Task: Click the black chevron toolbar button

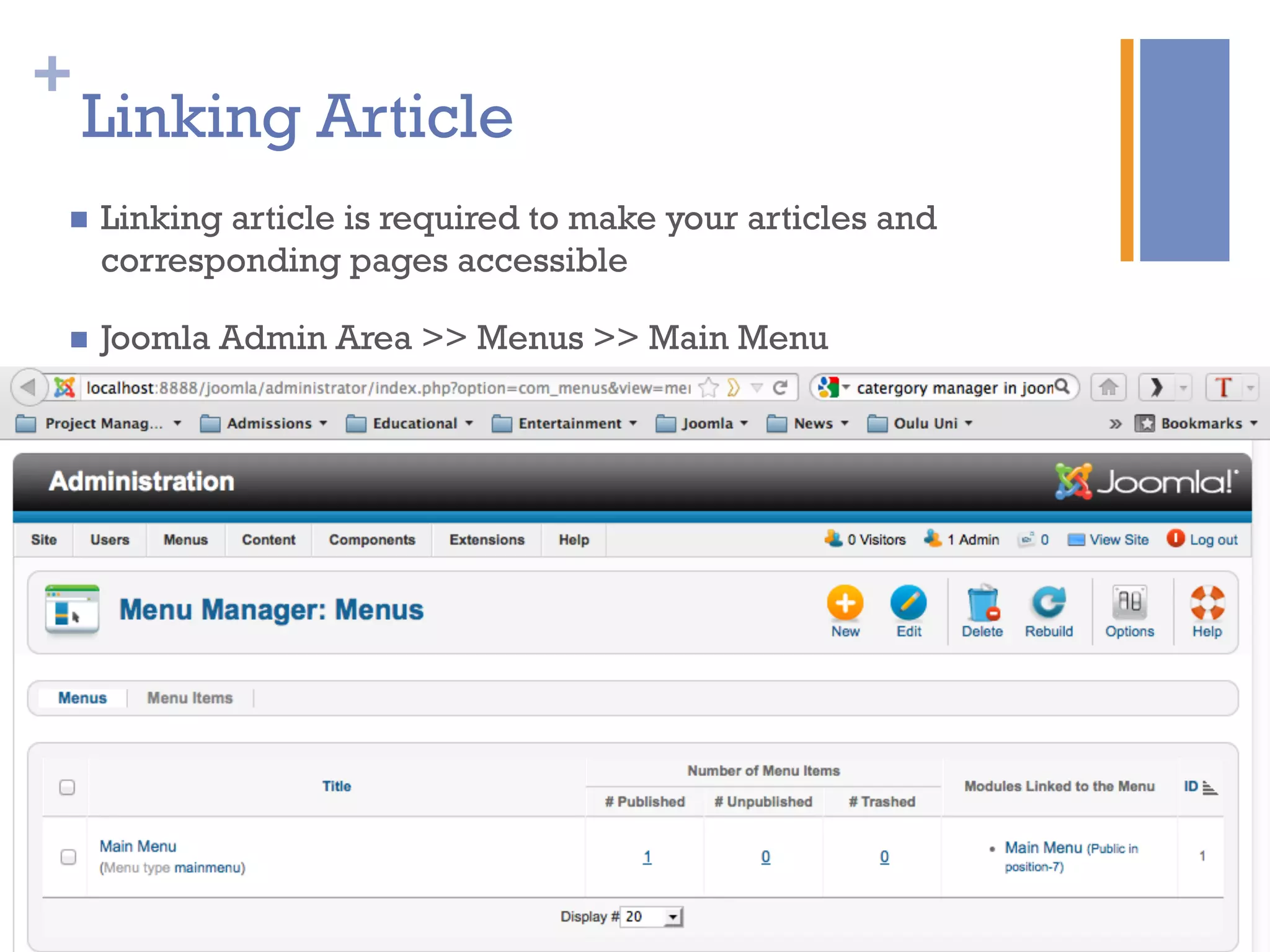Action: click(x=1157, y=388)
